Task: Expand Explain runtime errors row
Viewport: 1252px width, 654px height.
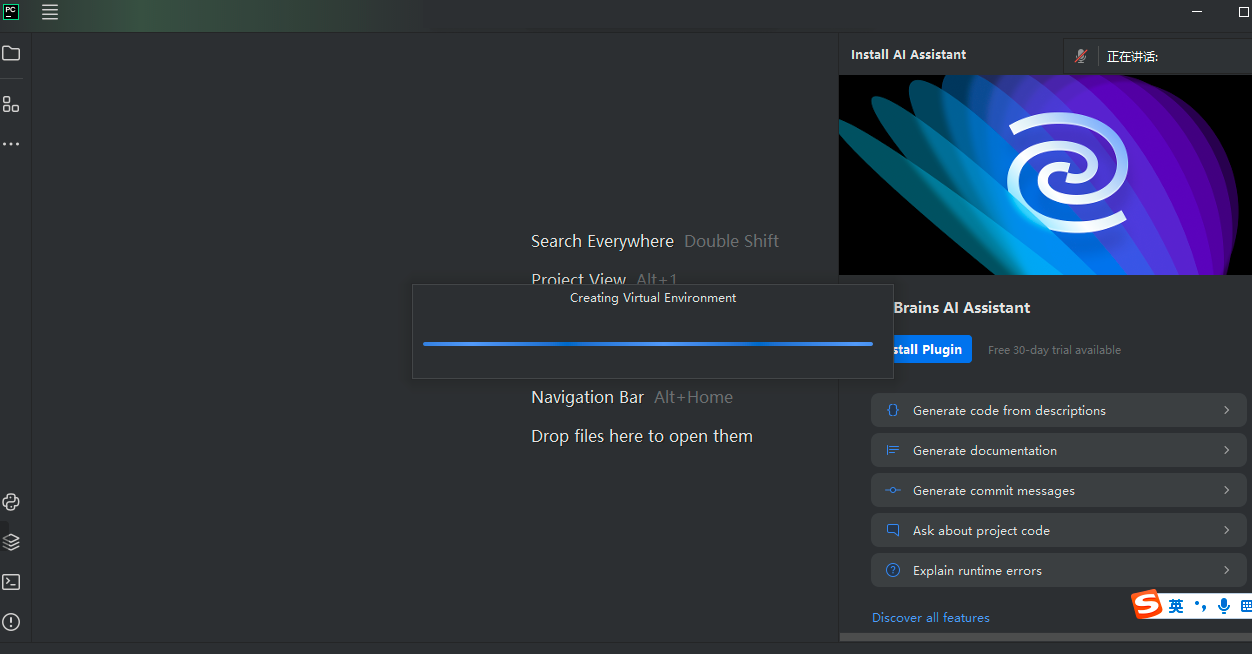Action: coord(1059,570)
